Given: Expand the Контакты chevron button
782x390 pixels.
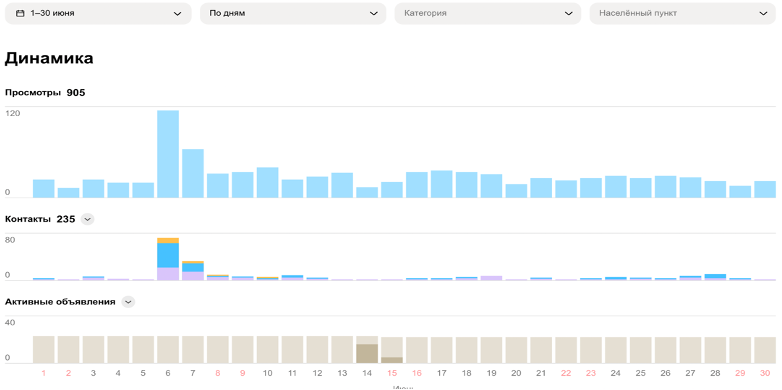Looking at the screenshot, I should click(x=87, y=219).
